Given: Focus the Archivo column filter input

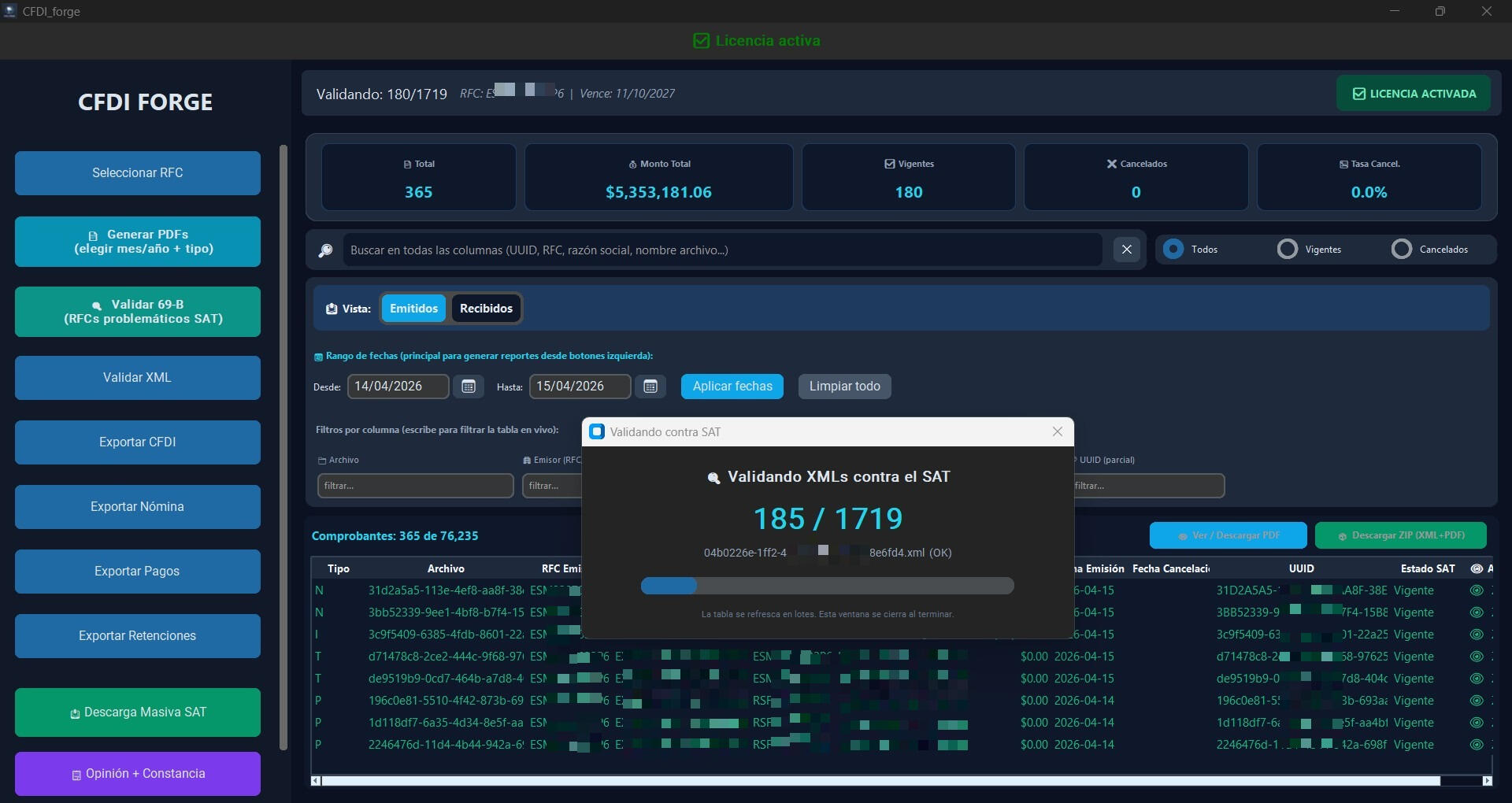Looking at the screenshot, I should (416, 486).
